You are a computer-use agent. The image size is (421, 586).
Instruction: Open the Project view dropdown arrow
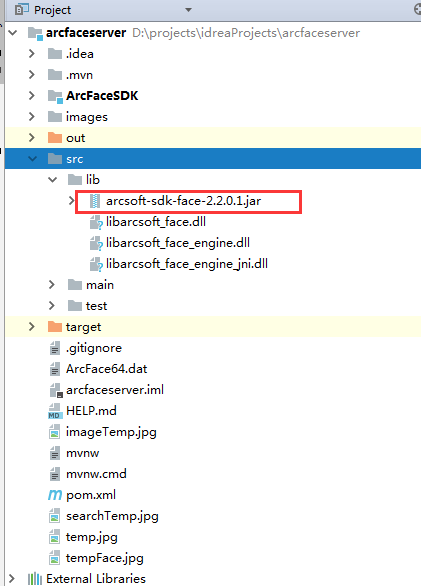click(x=188, y=10)
